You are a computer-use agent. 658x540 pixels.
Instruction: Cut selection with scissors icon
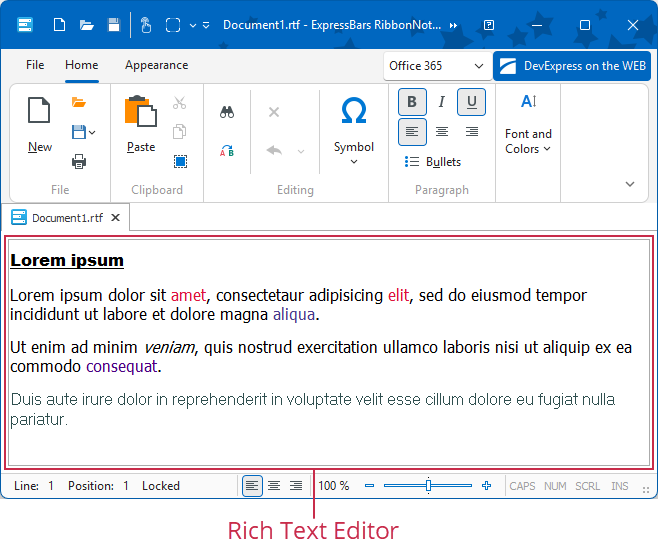pos(180,103)
